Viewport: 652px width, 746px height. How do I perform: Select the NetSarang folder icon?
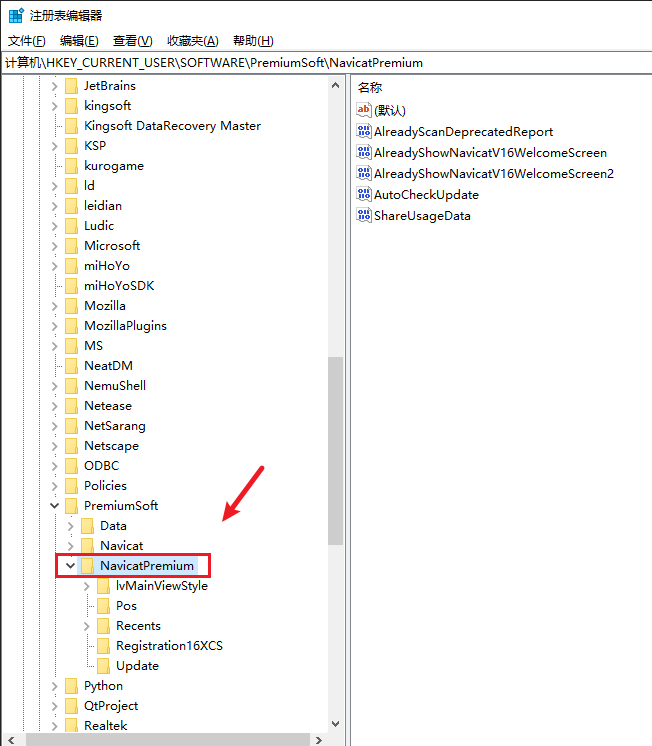71,426
